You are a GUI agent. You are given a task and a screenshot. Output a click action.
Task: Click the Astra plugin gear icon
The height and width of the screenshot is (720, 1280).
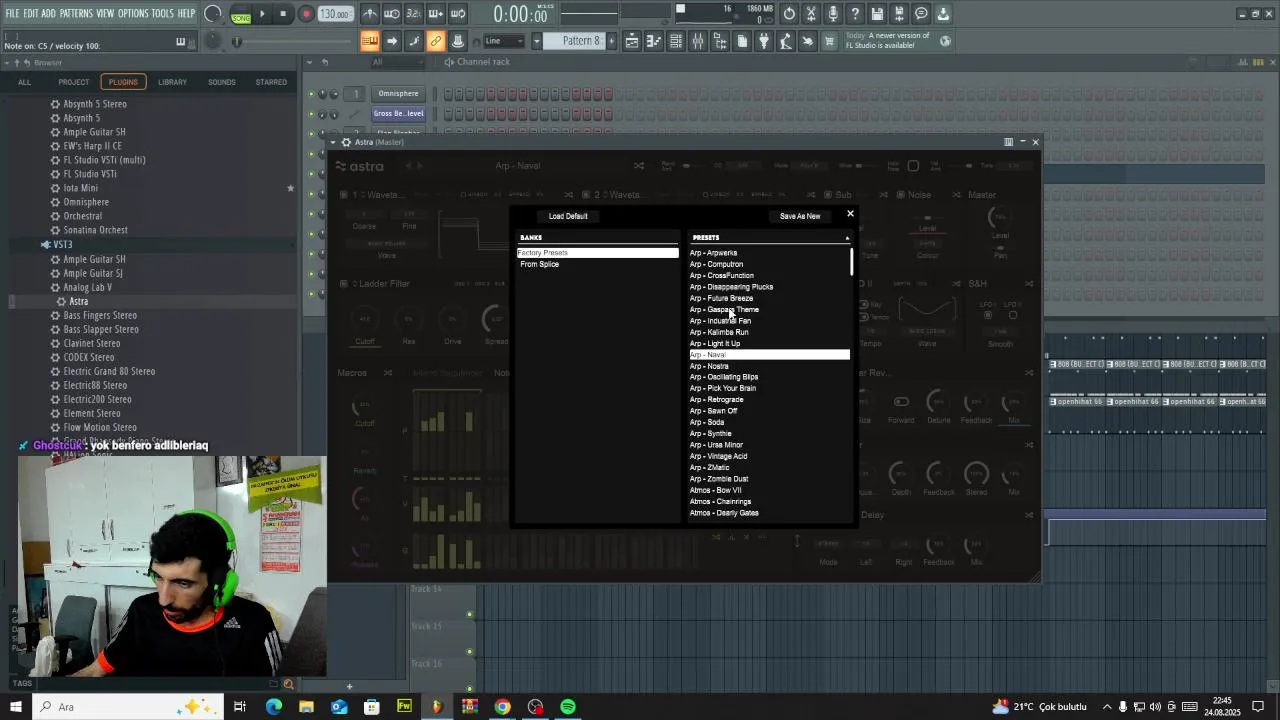click(347, 142)
